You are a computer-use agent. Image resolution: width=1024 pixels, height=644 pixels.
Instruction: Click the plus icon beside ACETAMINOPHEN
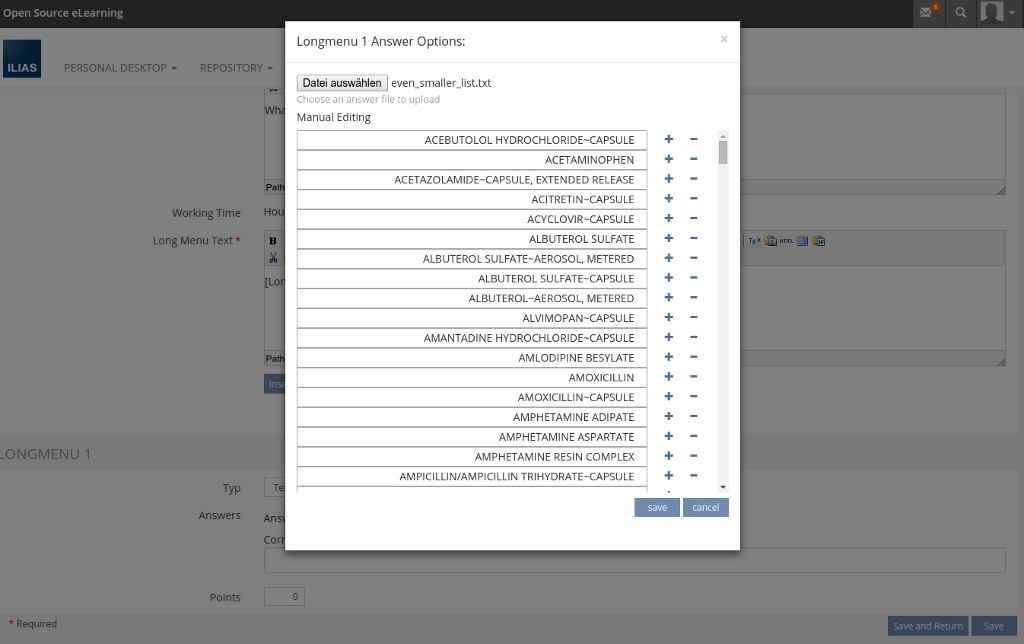point(668,159)
